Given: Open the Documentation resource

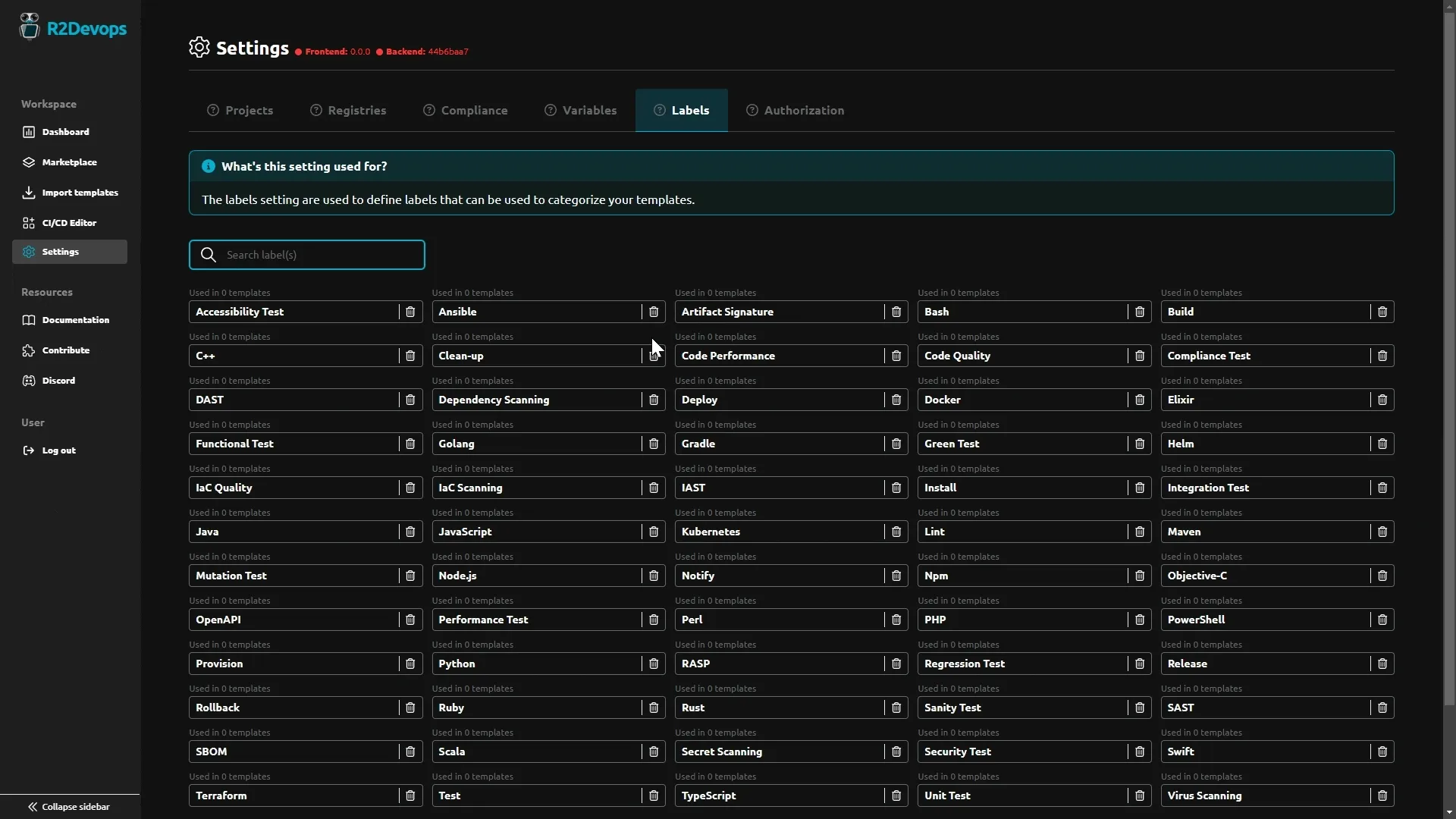Looking at the screenshot, I should point(75,319).
